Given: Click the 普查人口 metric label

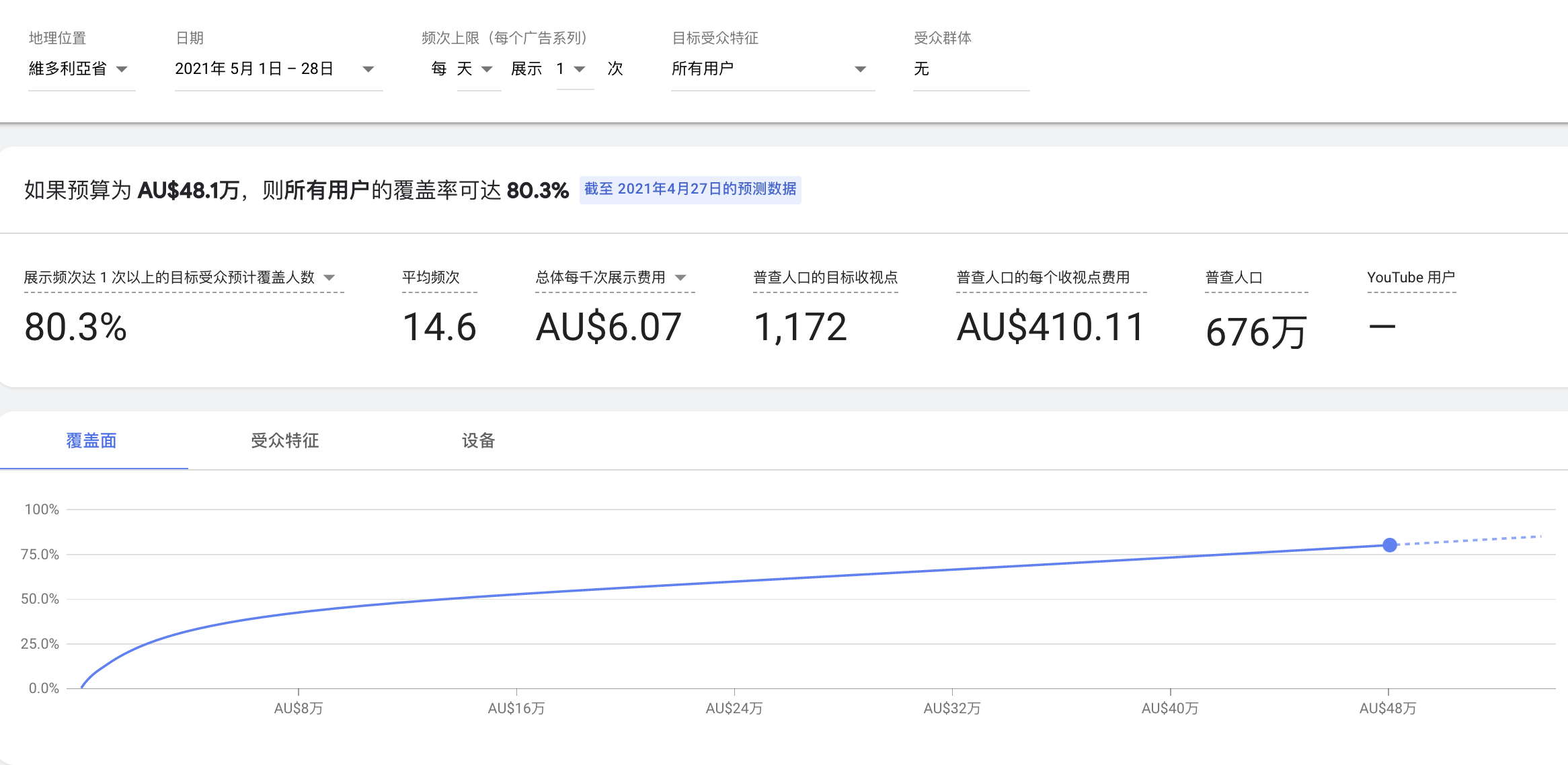Looking at the screenshot, I should 1234,278.
